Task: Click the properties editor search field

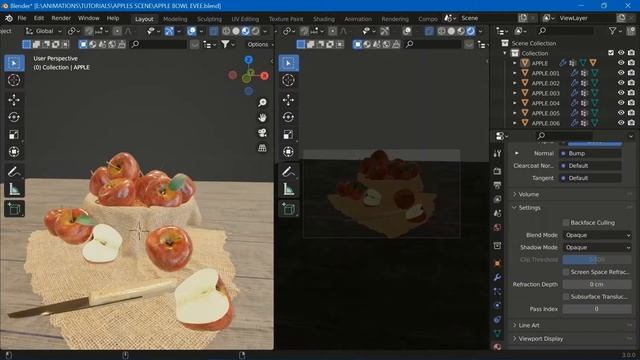Action: click(565, 136)
